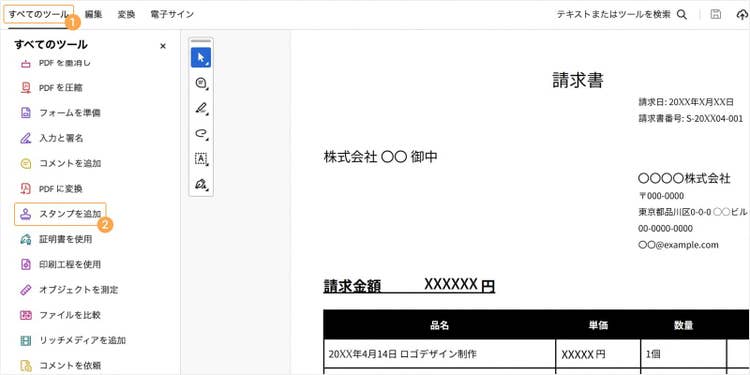750x375 pixels.
Task: Open コメントを依頼 tool label
Action: [x=70, y=366]
